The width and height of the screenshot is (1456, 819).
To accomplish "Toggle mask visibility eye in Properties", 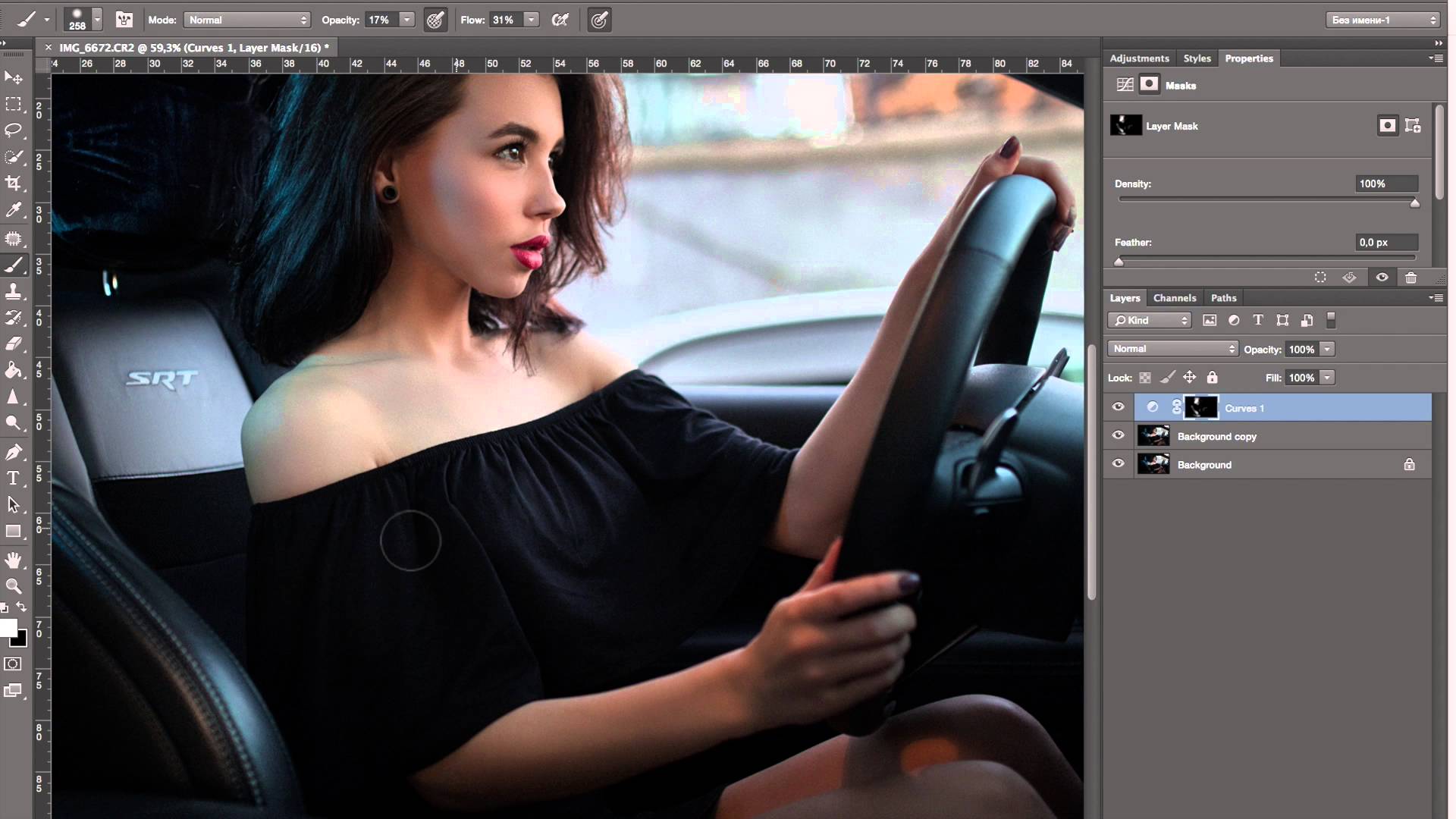I will click(1382, 278).
